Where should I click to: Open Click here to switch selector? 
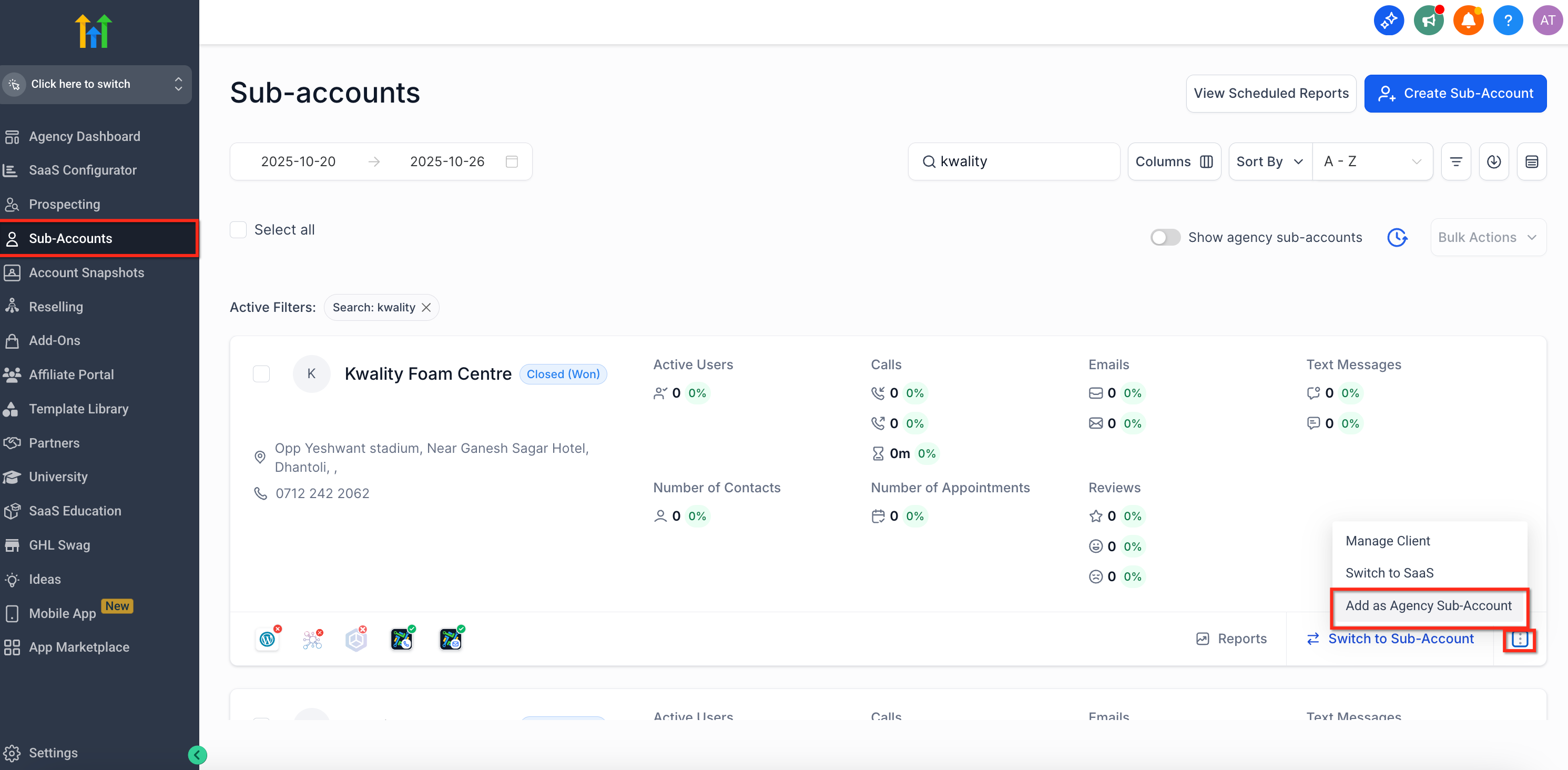pyautogui.click(x=96, y=84)
